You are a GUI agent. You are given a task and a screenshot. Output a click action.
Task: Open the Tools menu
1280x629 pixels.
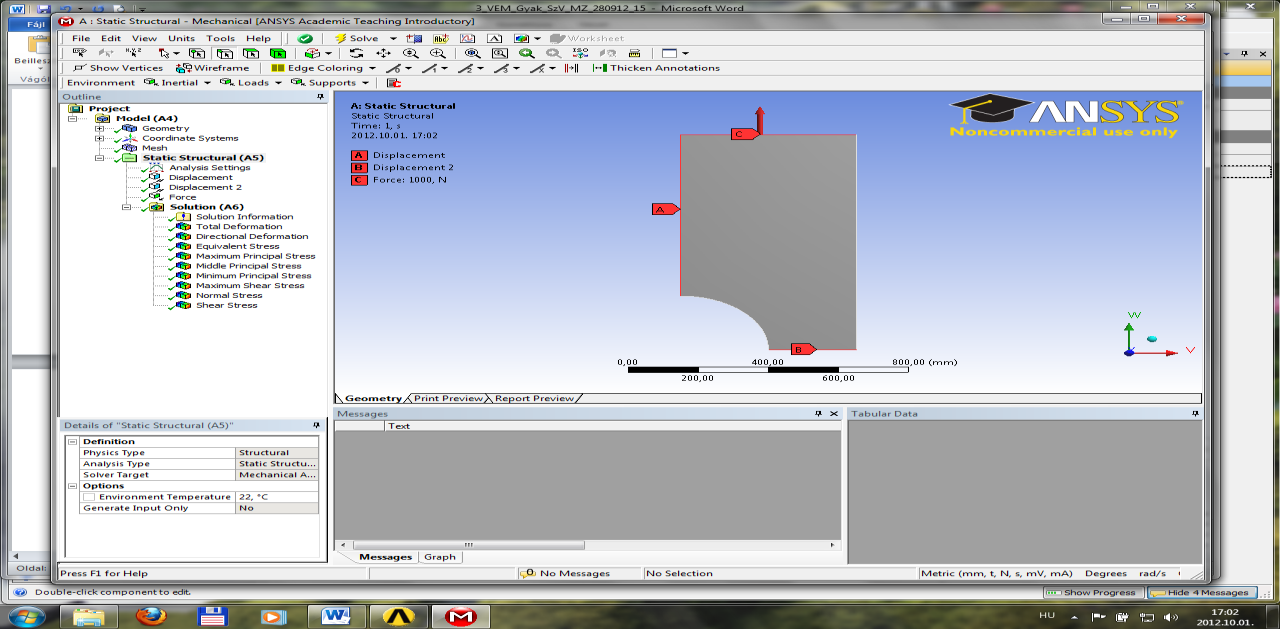(x=220, y=38)
